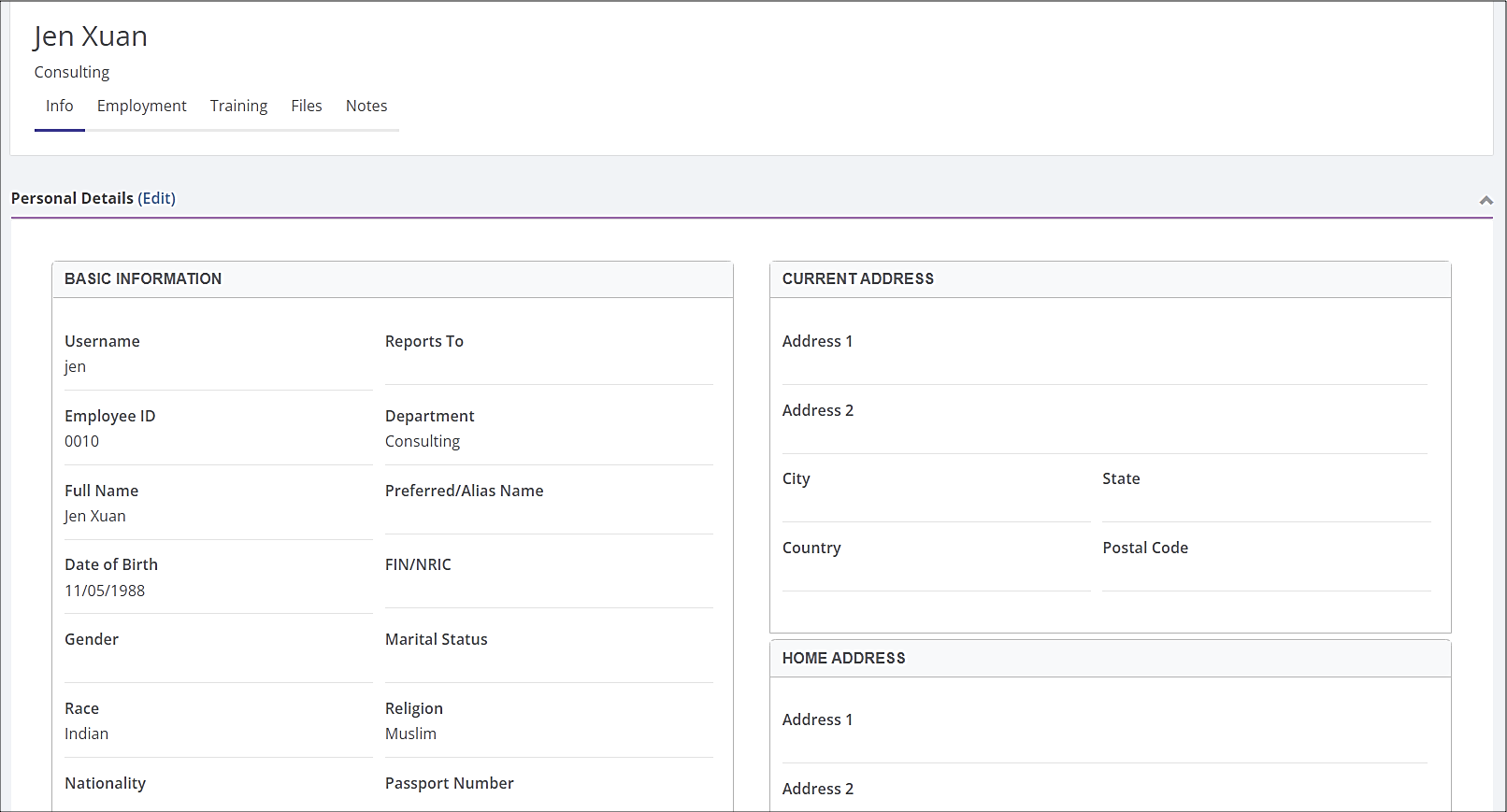Click the Nationality field label
This screenshot has width=1507, height=812.
point(106,783)
